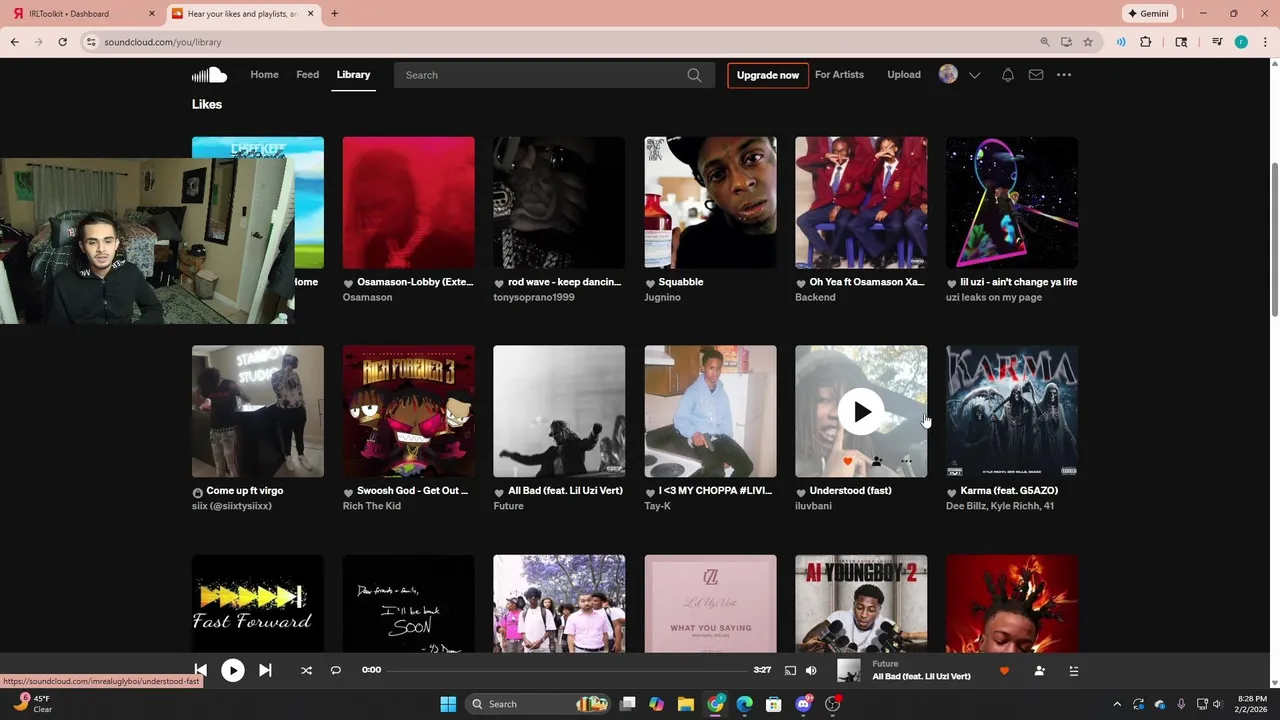Image resolution: width=1280 pixels, height=720 pixels.
Task: Open the Upload page
Action: pyautogui.click(x=904, y=75)
